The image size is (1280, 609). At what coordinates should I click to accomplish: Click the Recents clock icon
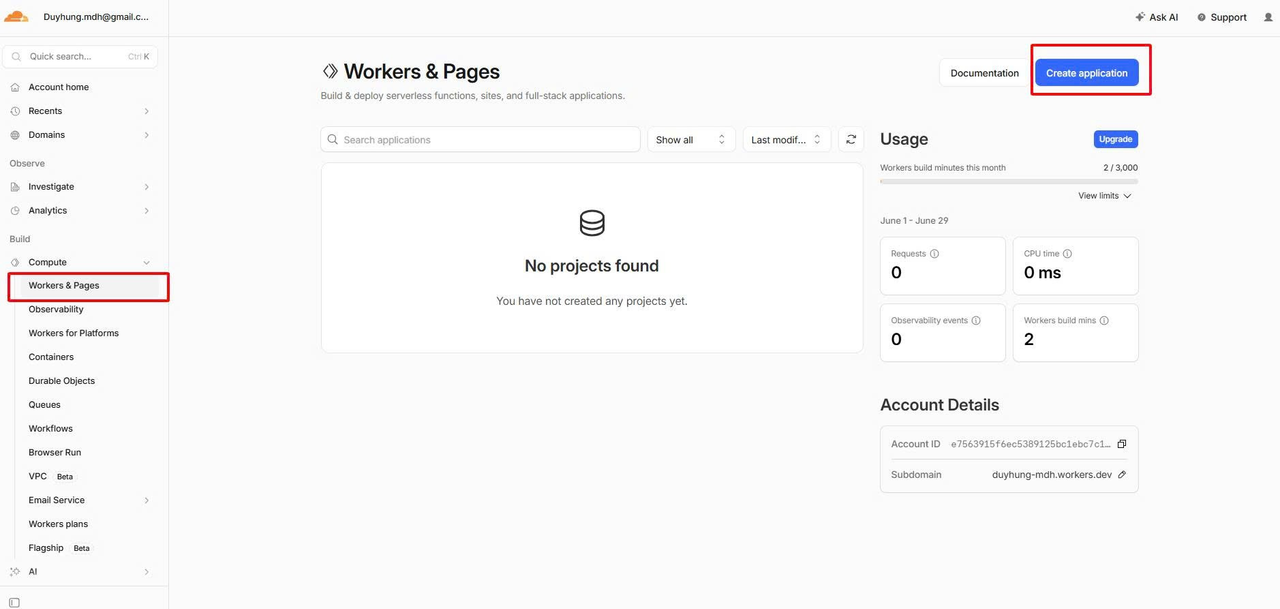pyautogui.click(x=15, y=111)
